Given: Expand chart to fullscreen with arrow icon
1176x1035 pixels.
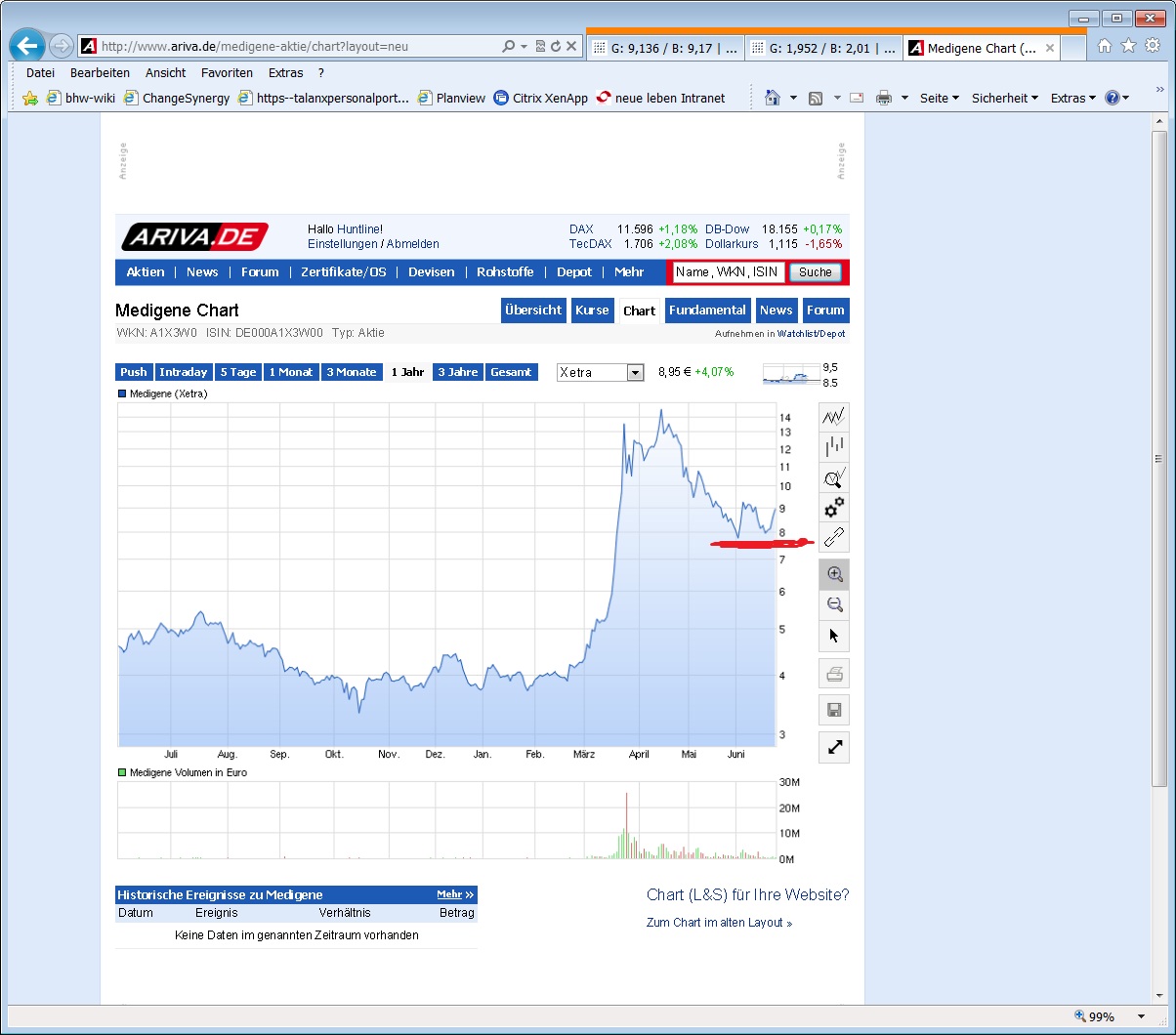Looking at the screenshot, I should point(833,747).
